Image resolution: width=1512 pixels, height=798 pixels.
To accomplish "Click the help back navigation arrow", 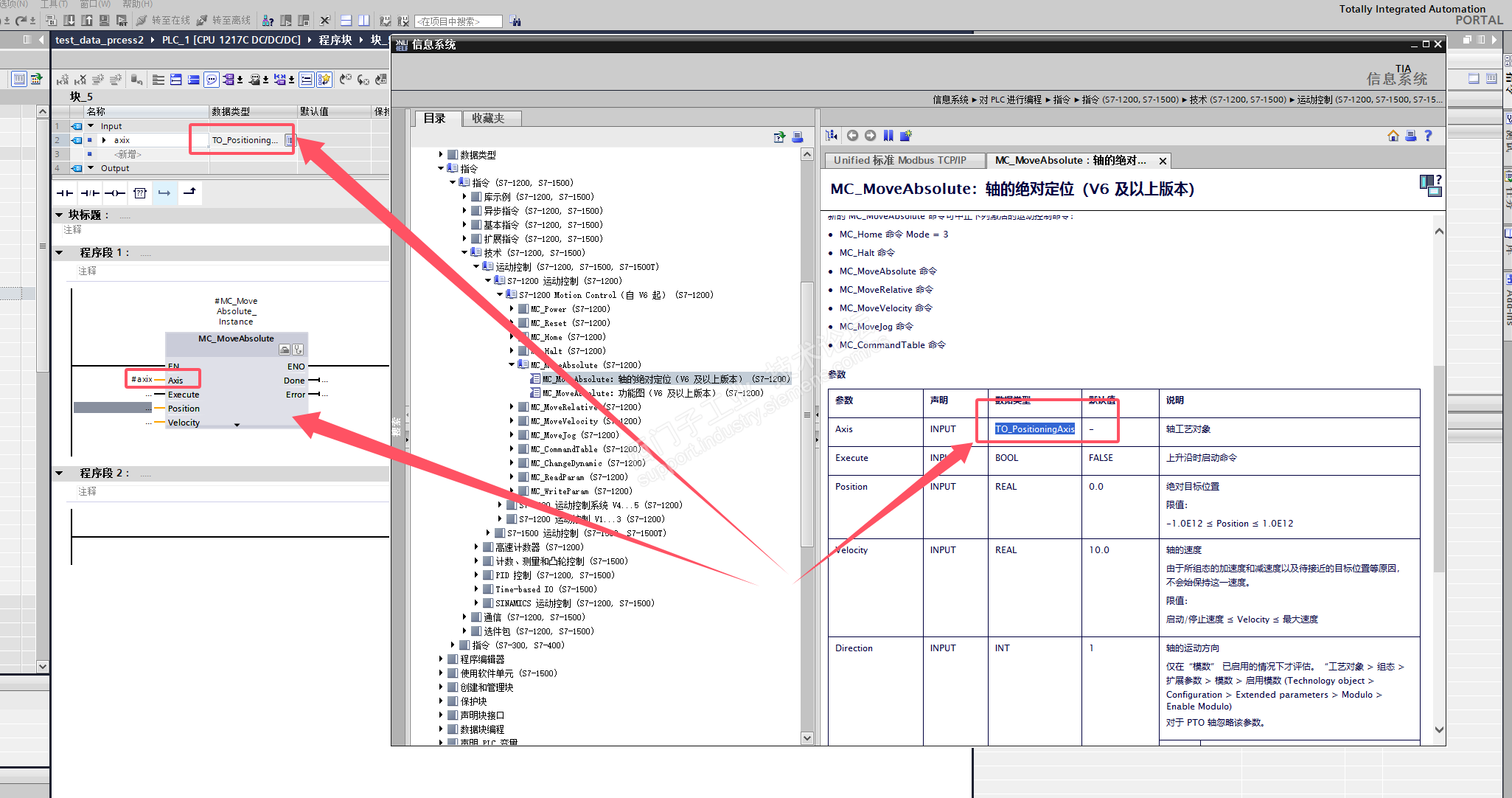I will tap(852, 136).
